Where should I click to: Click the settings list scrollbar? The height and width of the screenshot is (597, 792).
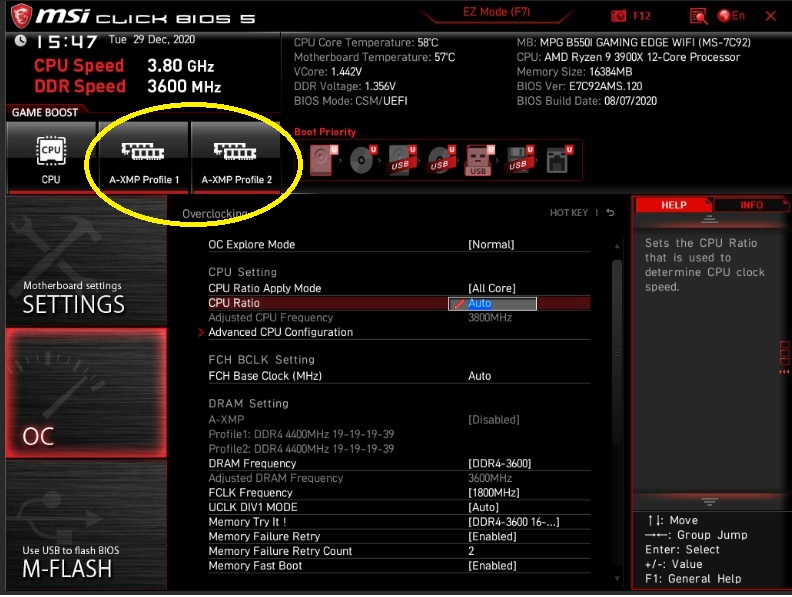coord(617,353)
